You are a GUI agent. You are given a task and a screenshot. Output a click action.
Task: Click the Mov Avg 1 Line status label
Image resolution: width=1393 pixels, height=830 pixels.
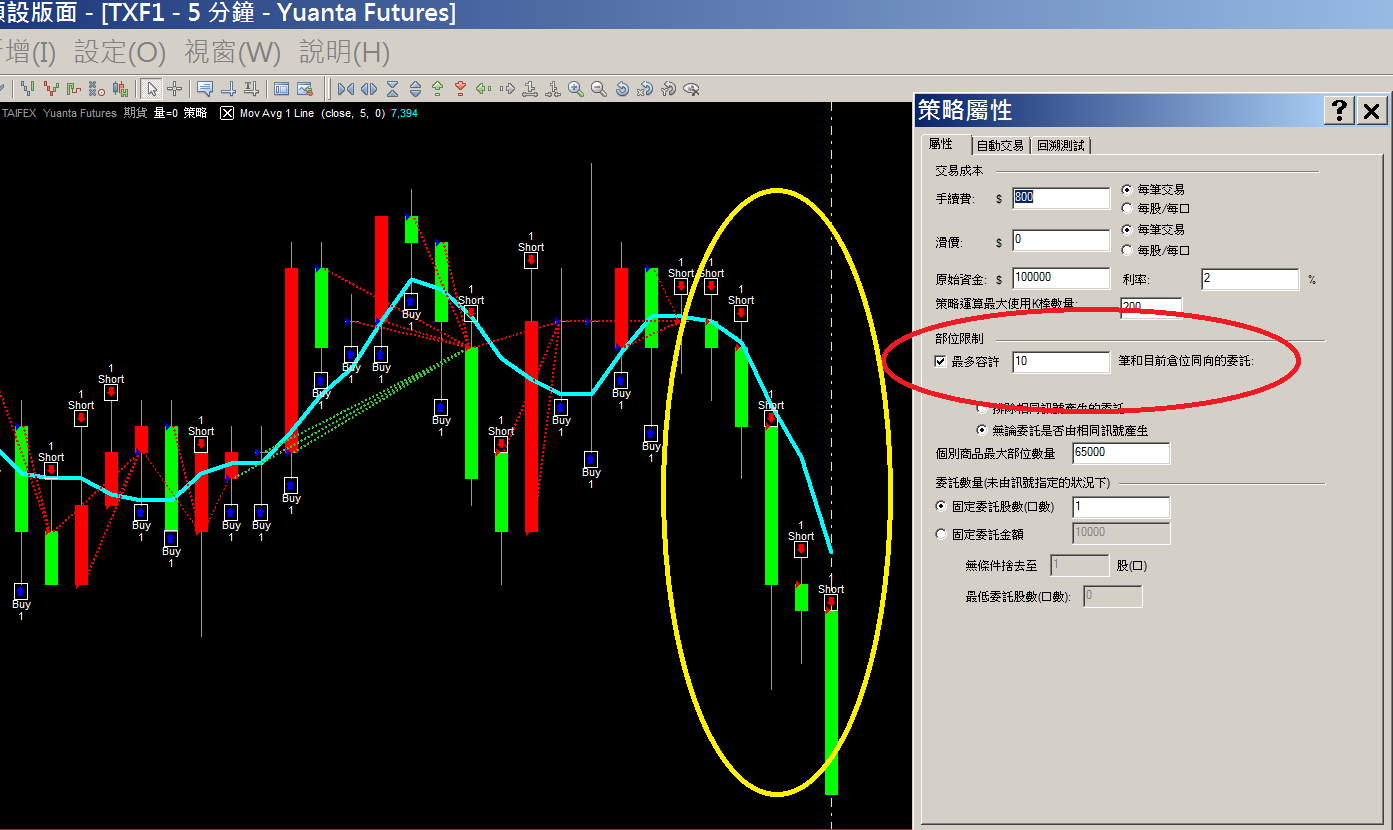tap(276, 113)
